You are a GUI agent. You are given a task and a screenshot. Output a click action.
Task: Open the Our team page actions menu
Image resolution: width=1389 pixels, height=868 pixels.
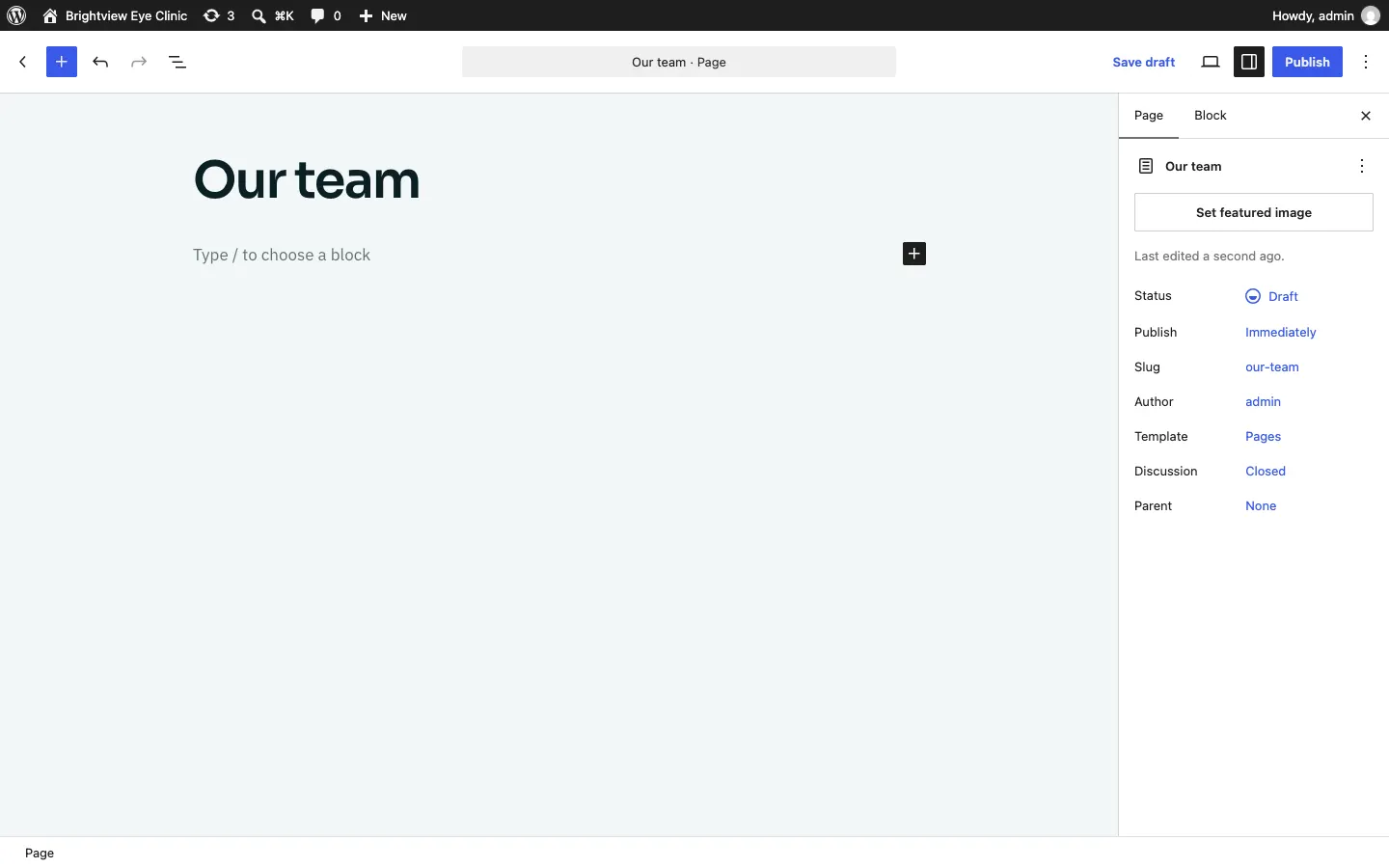point(1363,166)
